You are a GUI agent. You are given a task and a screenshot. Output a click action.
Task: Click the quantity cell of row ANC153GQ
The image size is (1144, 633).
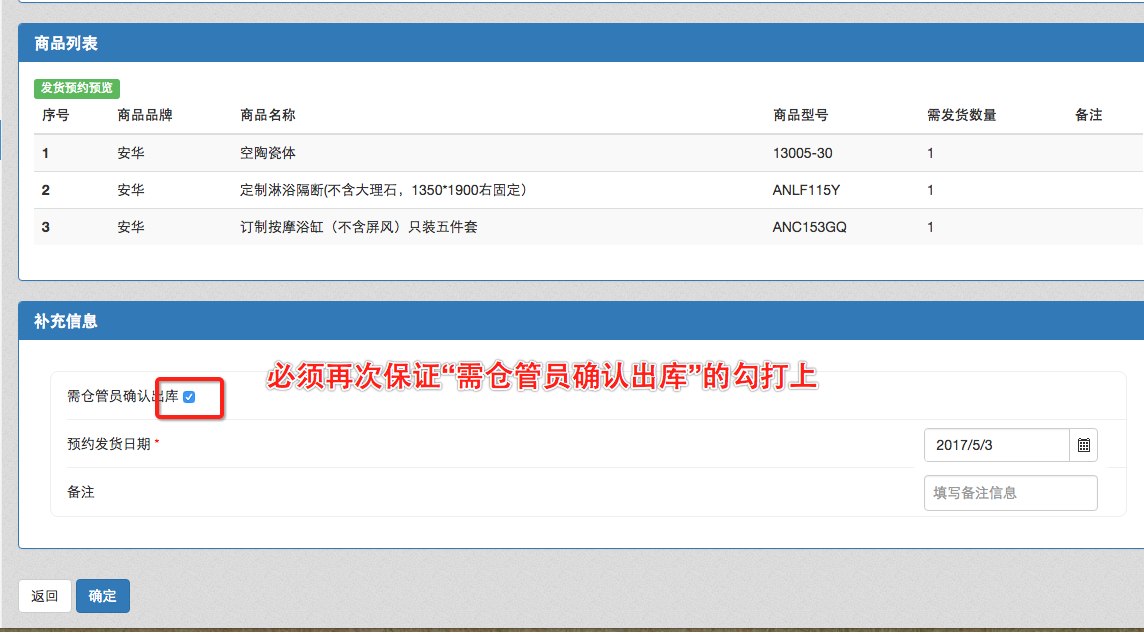(x=930, y=227)
